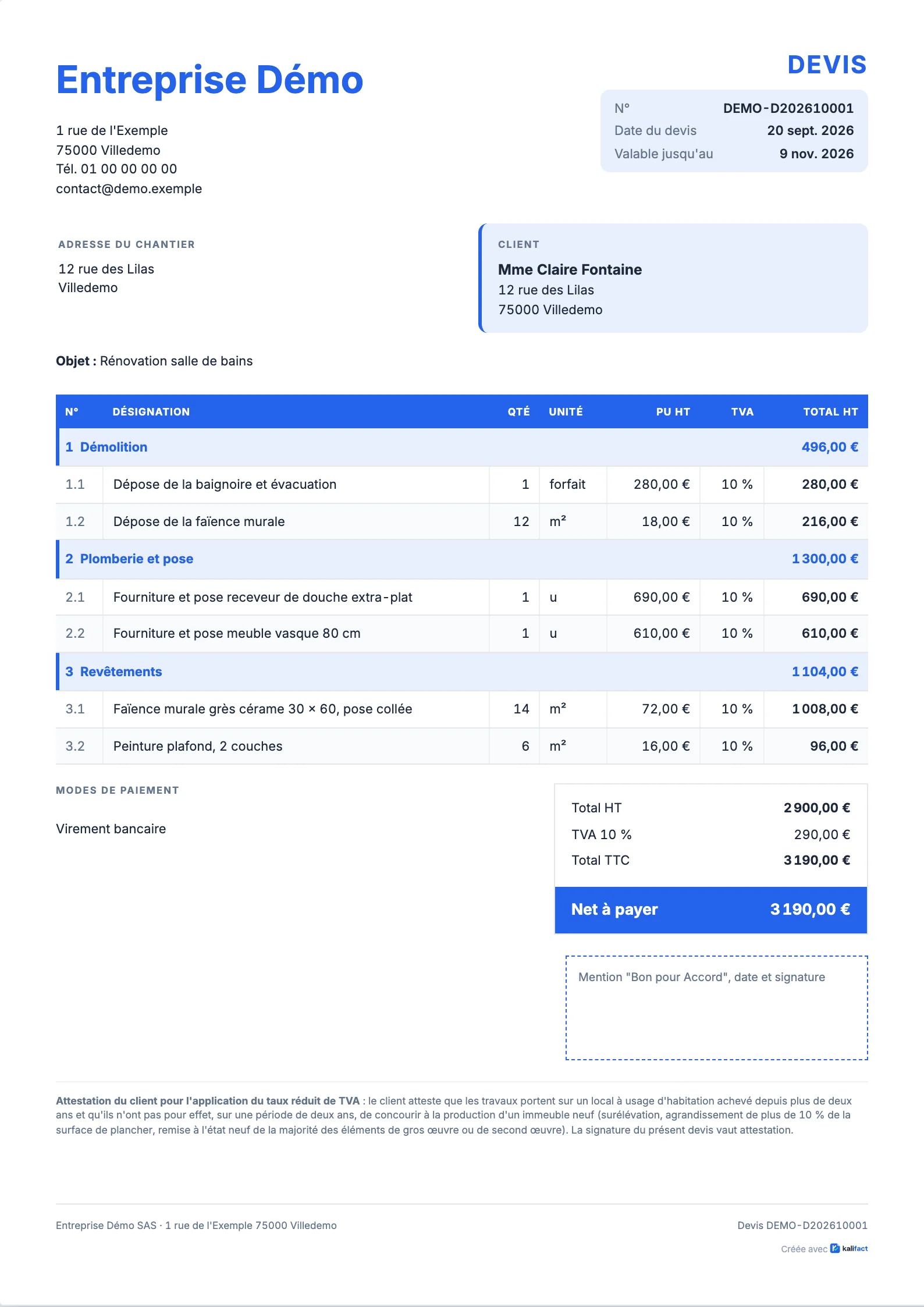Select Virement bancaire payment mode
Screen dimensions: 924x1307
tap(111, 829)
